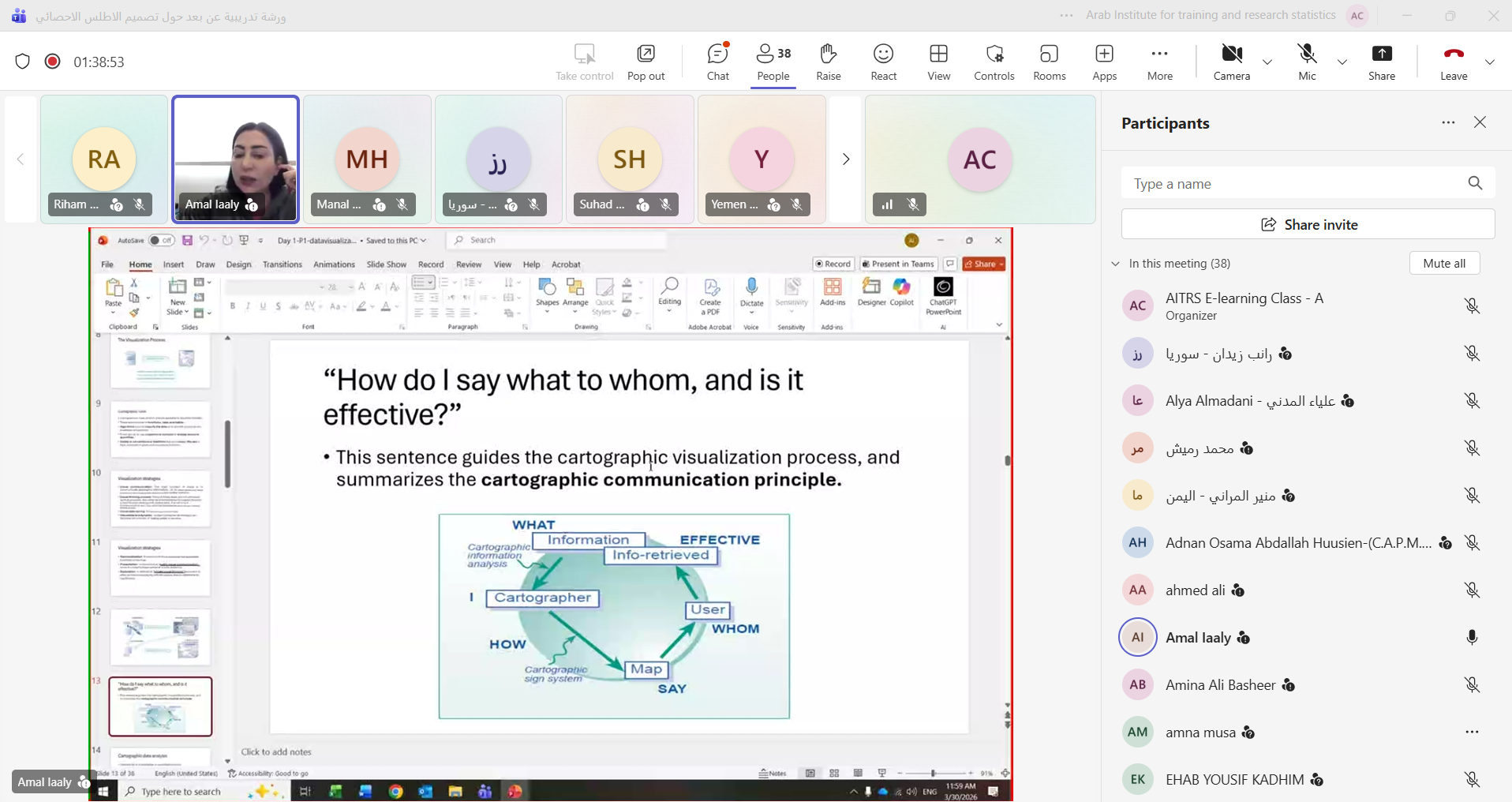Viewport: 1512px width, 802px height.
Task: Click the Type a name search field
Action: (1294, 184)
